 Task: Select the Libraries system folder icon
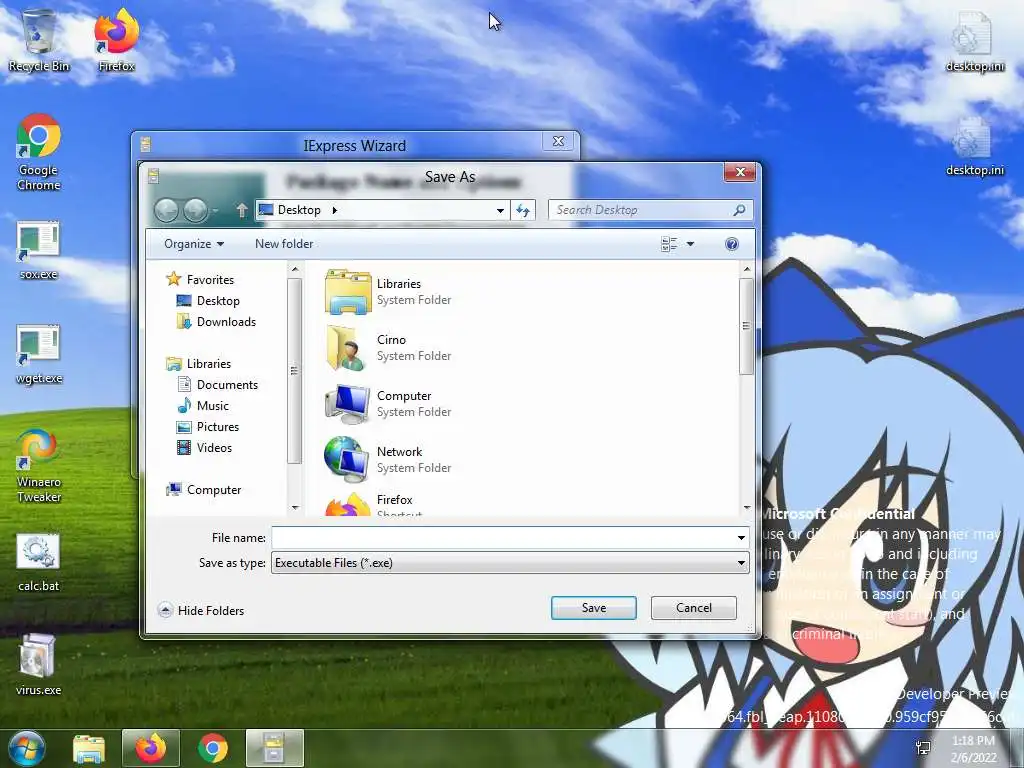pyautogui.click(x=348, y=292)
